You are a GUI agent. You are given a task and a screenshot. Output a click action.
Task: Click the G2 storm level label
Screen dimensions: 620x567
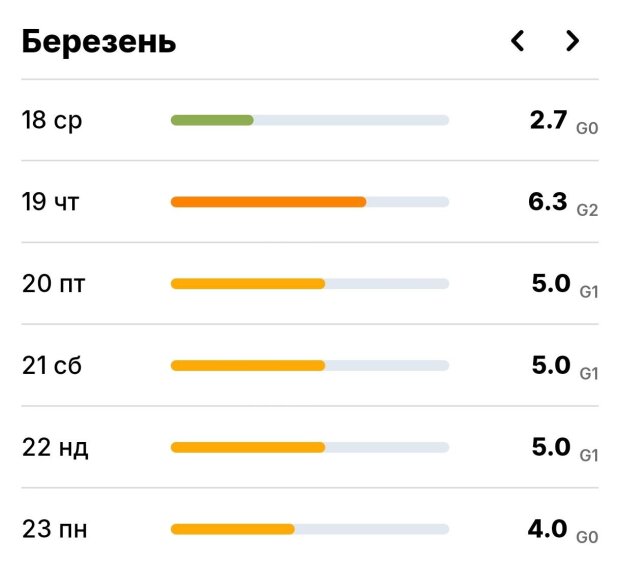coord(587,208)
